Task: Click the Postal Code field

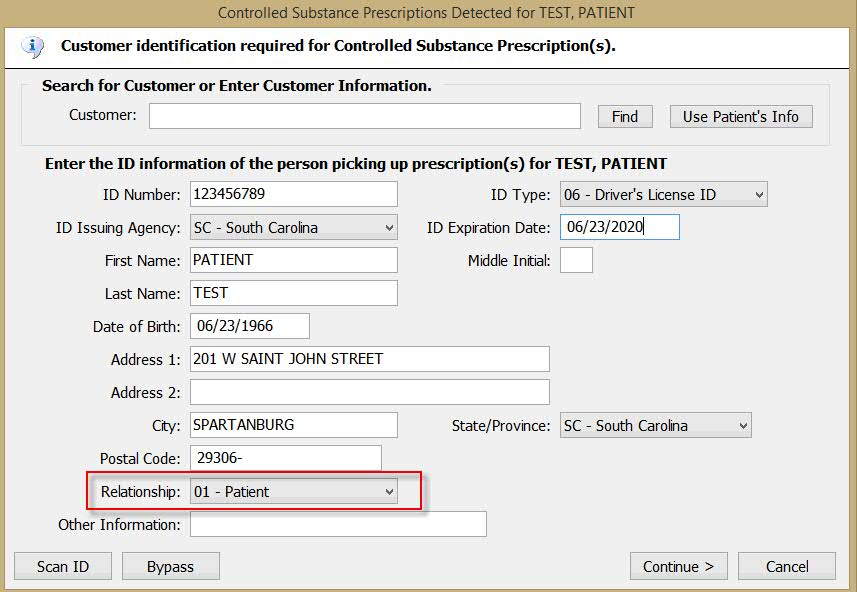Action: click(x=285, y=458)
